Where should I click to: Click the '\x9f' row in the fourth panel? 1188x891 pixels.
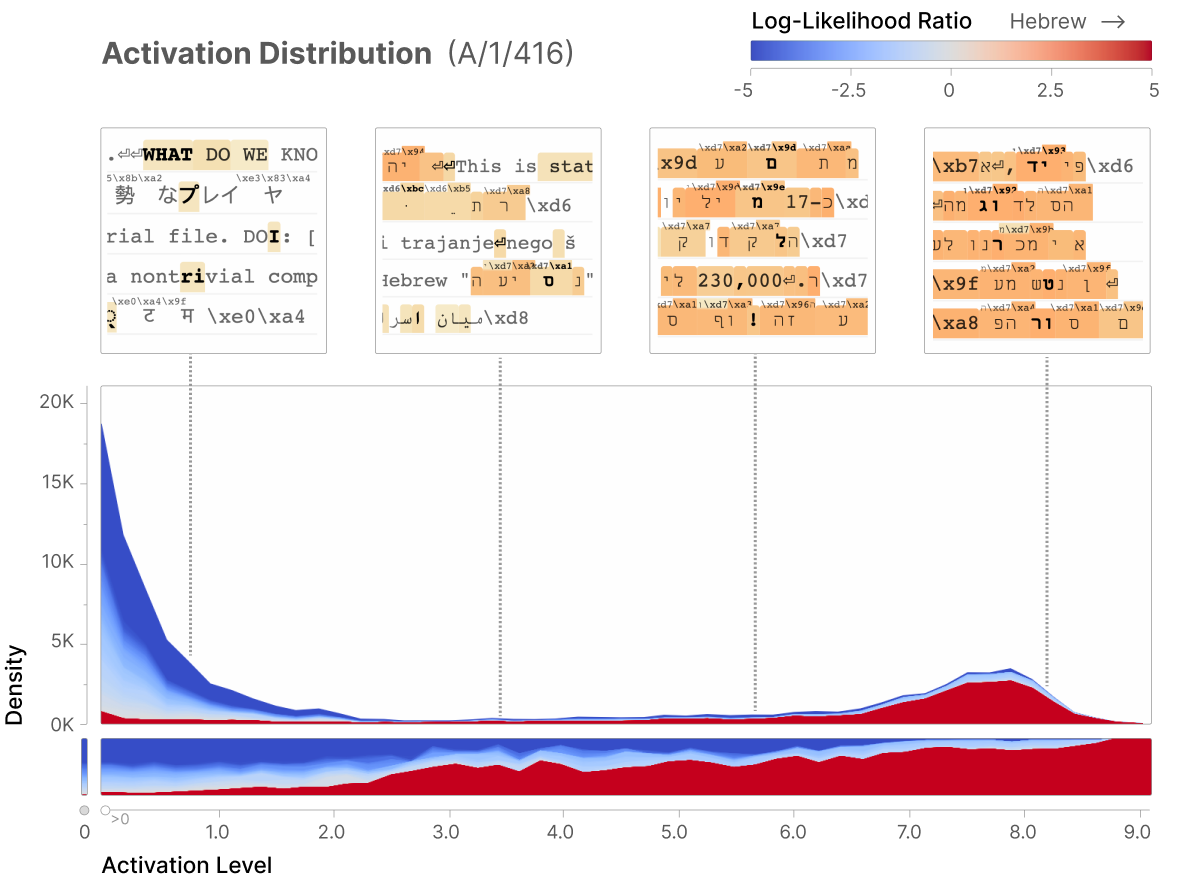[x=1037, y=284]
